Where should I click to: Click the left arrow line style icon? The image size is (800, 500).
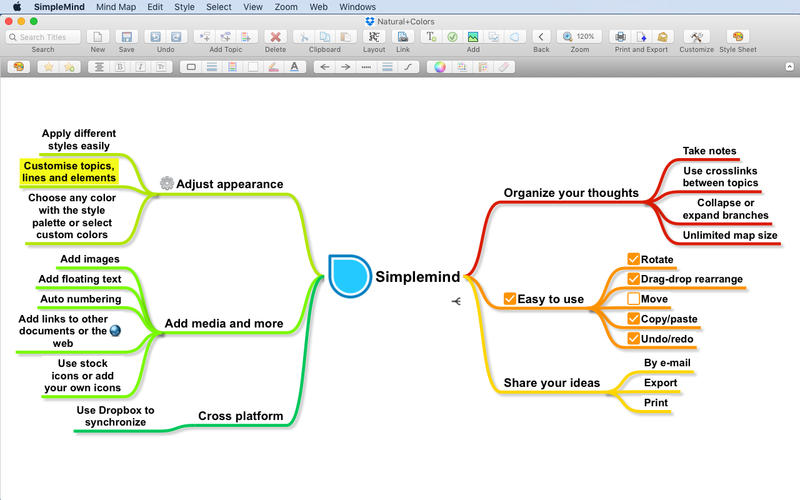coord(324,67)
